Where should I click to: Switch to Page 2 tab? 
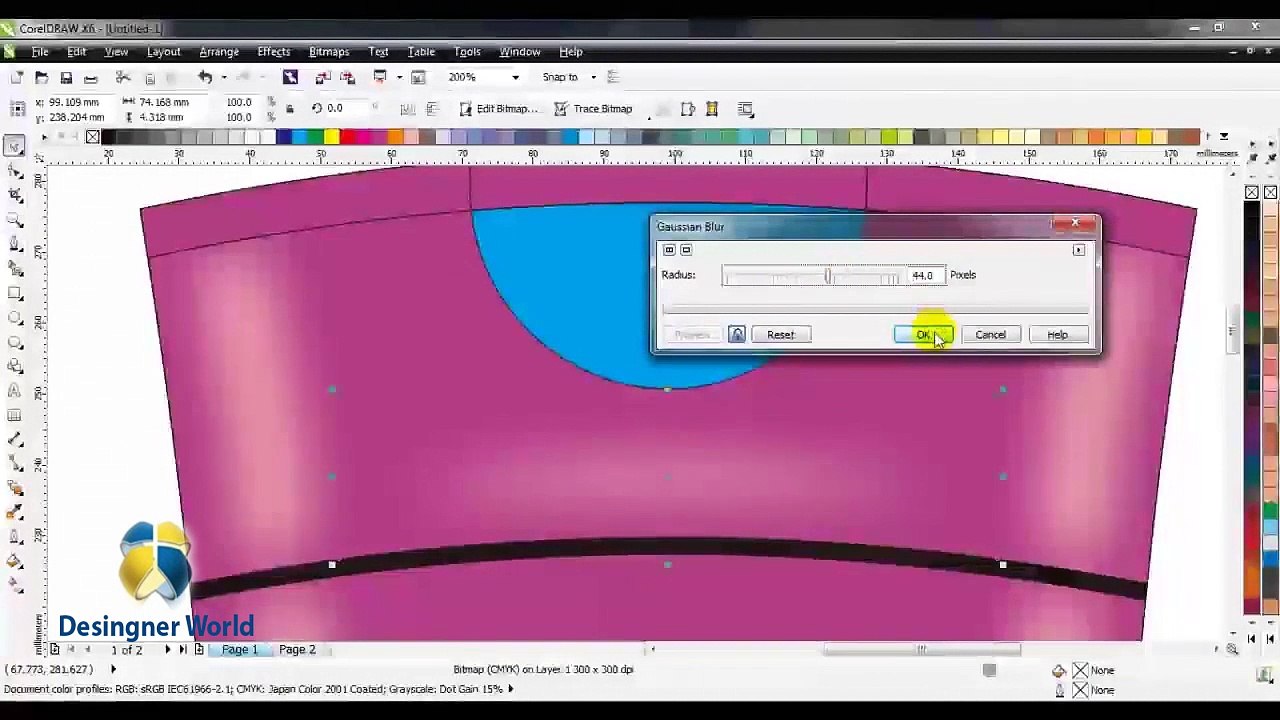click(297, 649)
